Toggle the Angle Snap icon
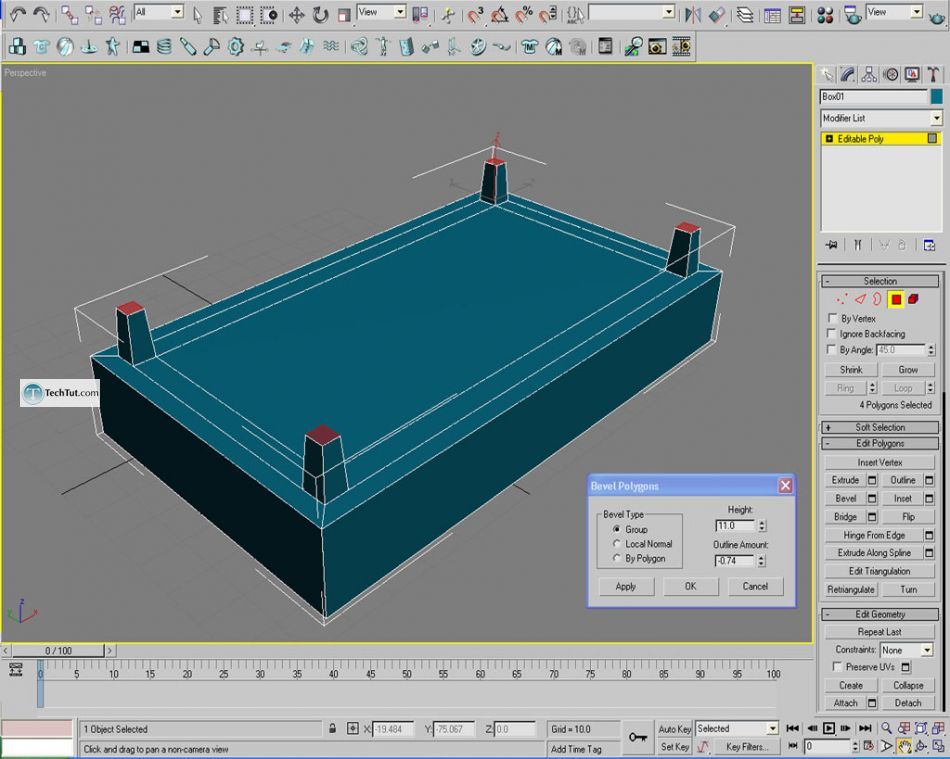The width and height of the screenshot is (950, 759). [x=500, y=15]
